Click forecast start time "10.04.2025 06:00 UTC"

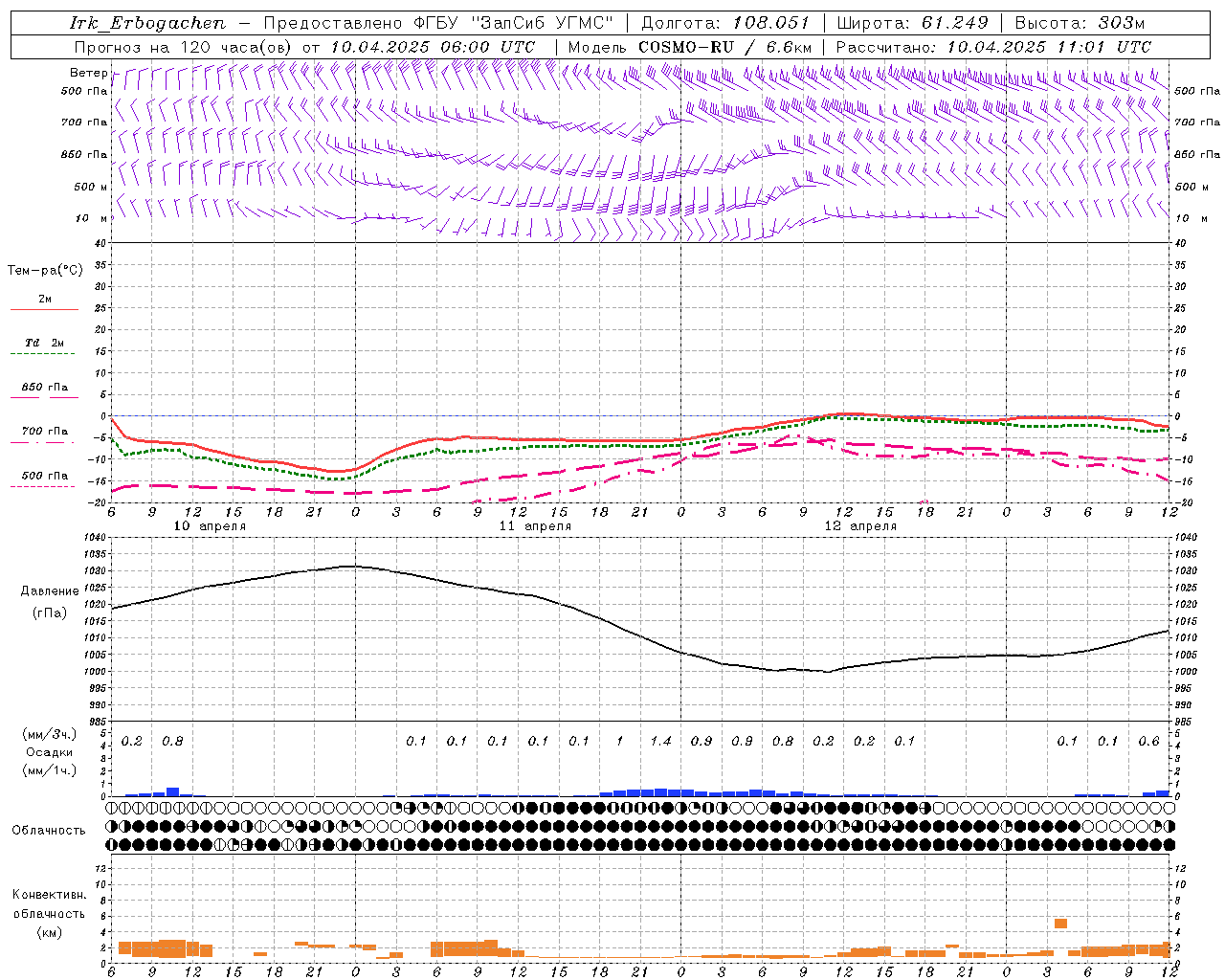433,47
